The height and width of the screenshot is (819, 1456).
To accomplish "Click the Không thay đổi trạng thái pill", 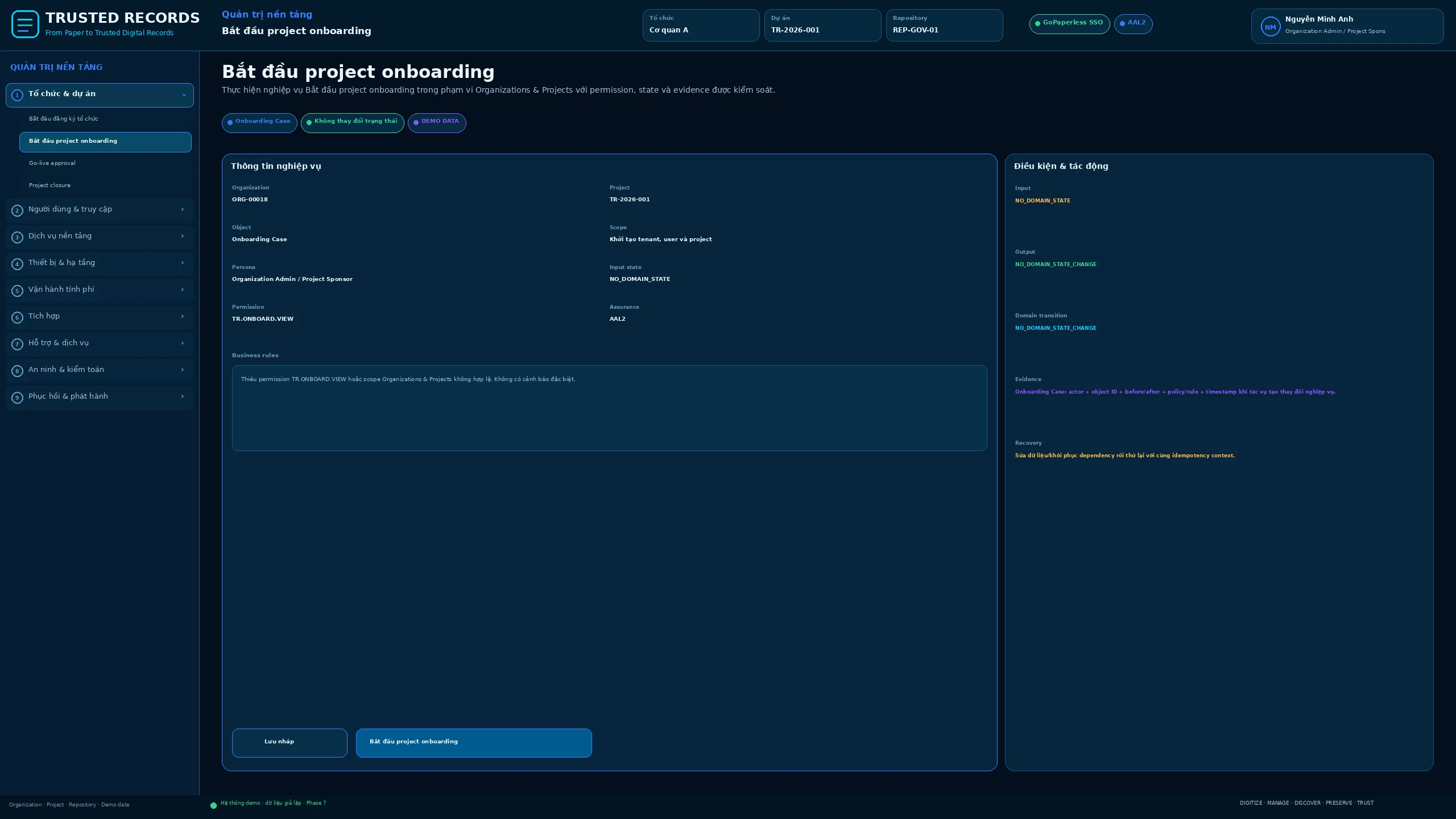I will pyautogui.click(x=352, y=123).
